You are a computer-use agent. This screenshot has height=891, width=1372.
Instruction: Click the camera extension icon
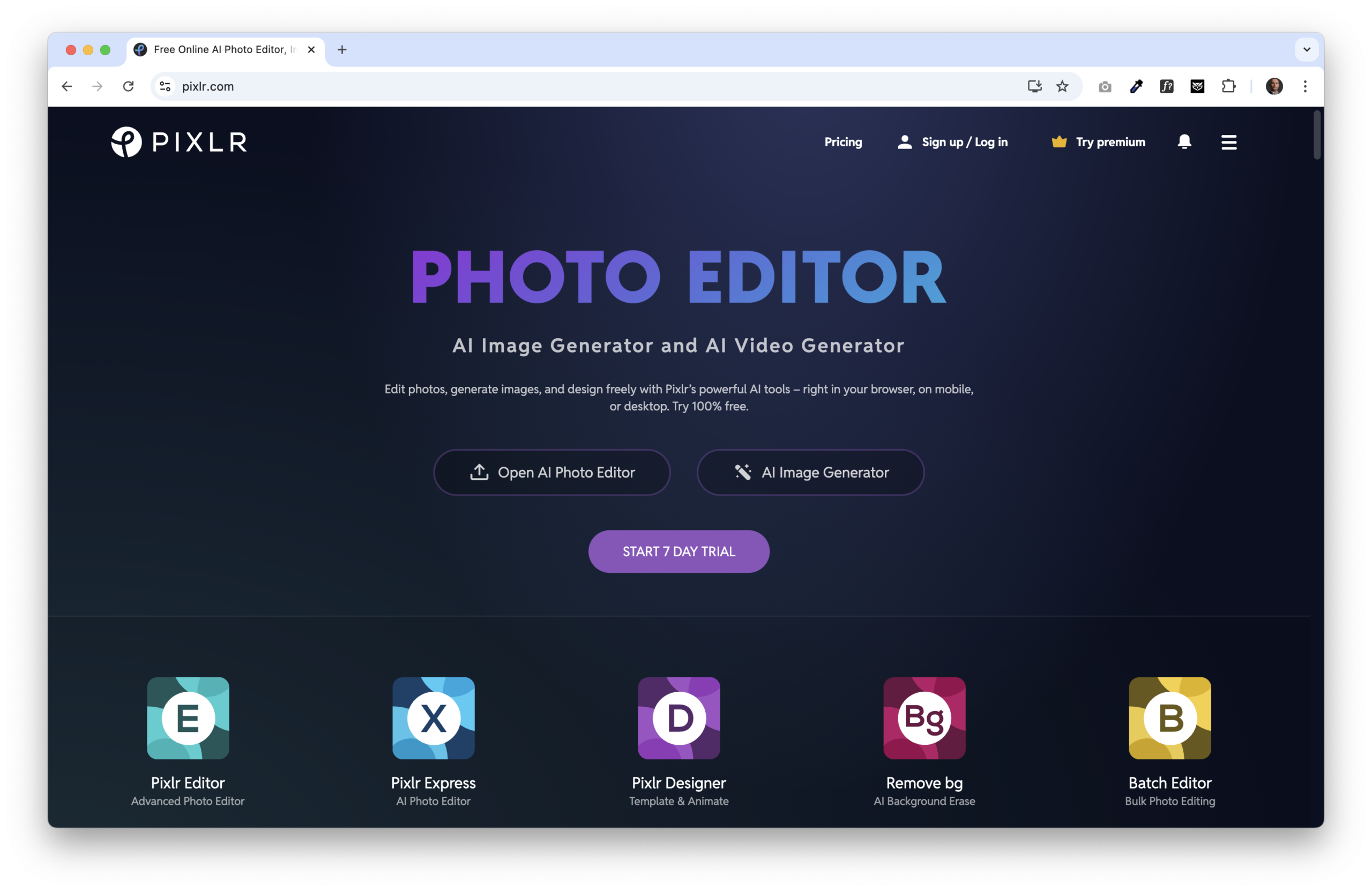coord(1105,86)
